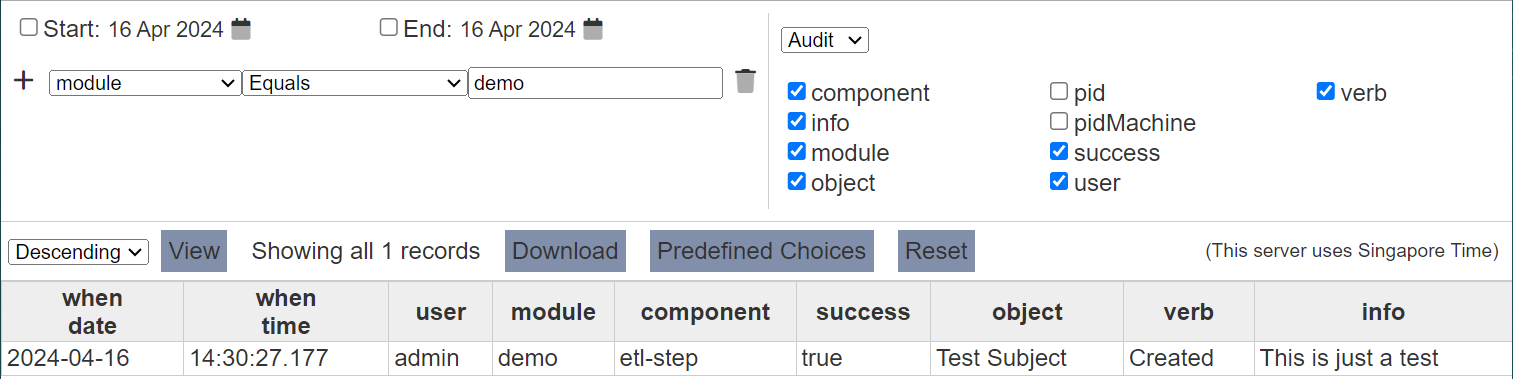Open the Start date calendar picker icon
1513x379 pixels.
point(241,29)
